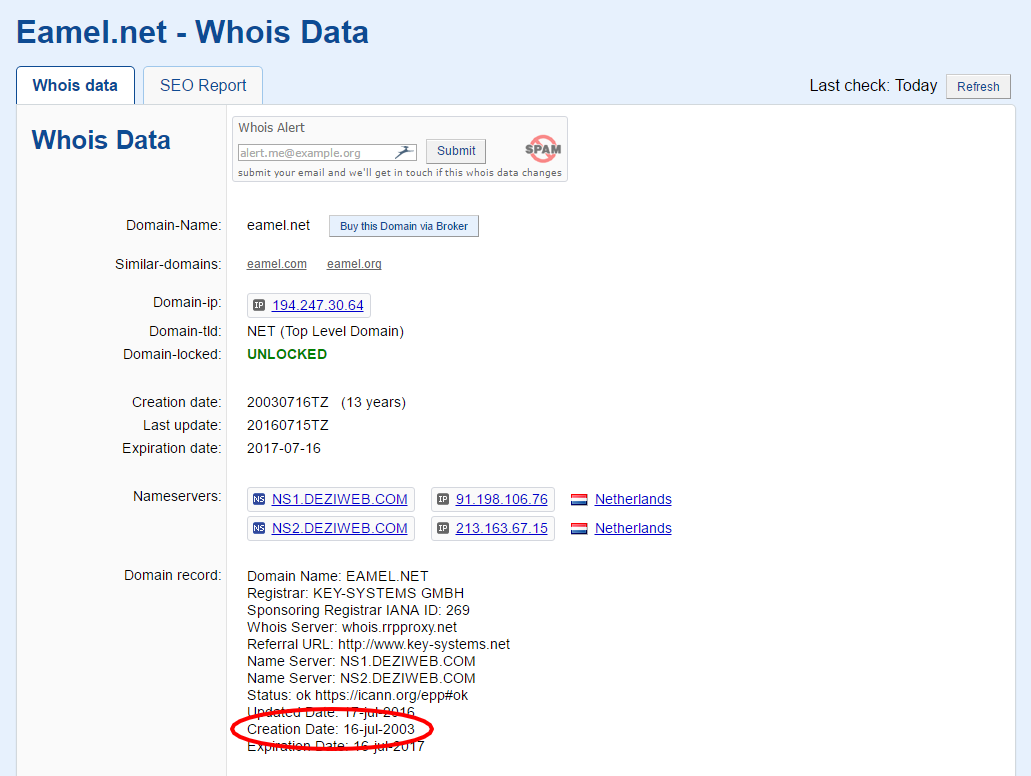Click Buy this Domain via Broker
Image resolution: width=1031 pixels, height=776 pixels.
tap(404, 226)
